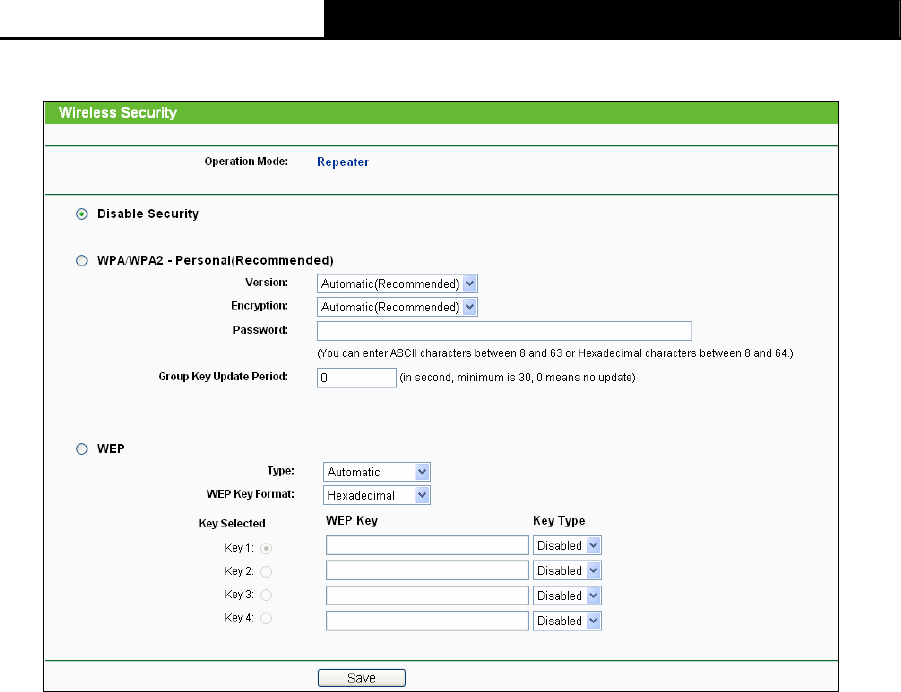Viewport: 901px width, 692px height.
Task: Open the WEP Key Format dropdown
Action: [x=376, y=495]
